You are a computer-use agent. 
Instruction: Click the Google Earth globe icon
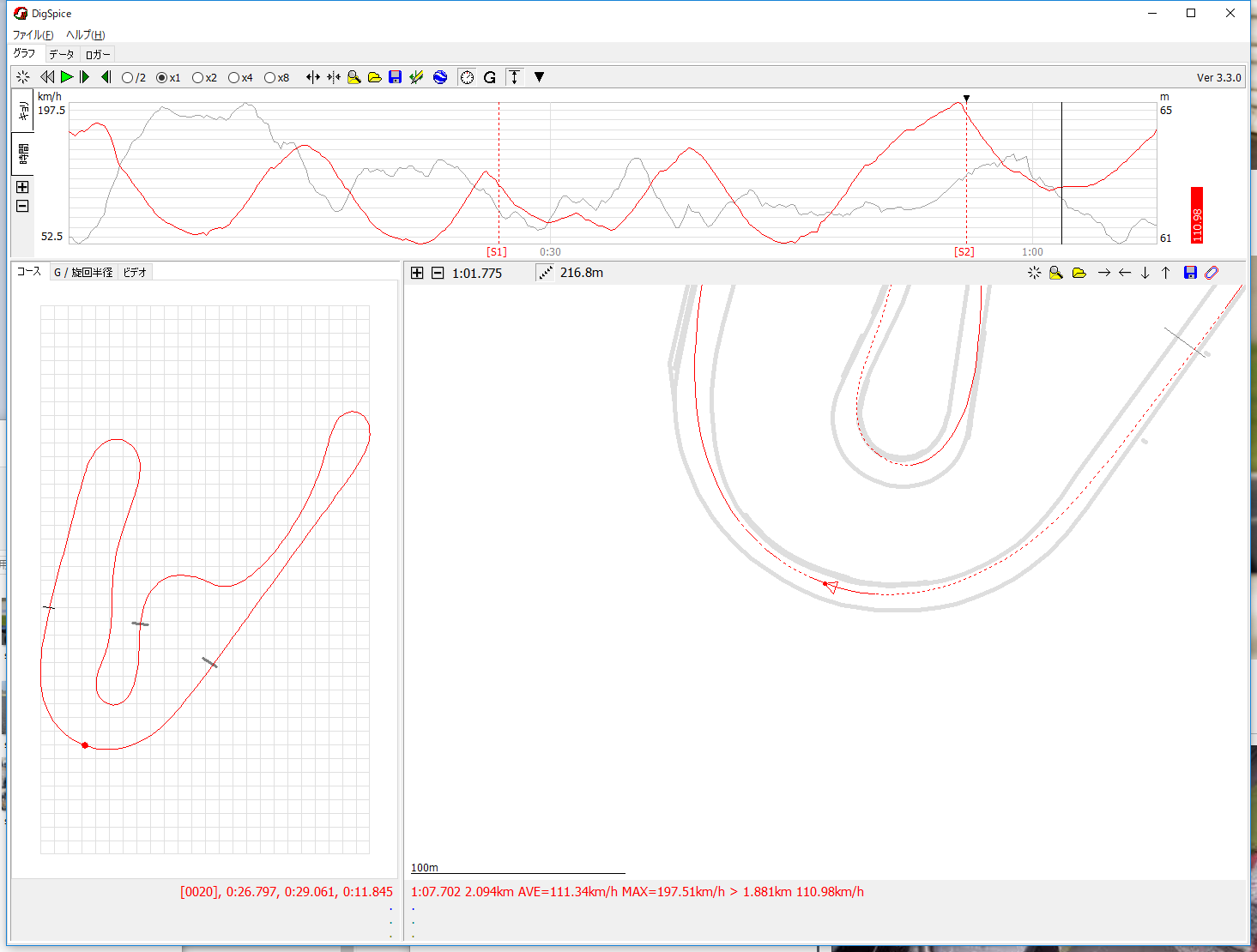pos(440,77)
